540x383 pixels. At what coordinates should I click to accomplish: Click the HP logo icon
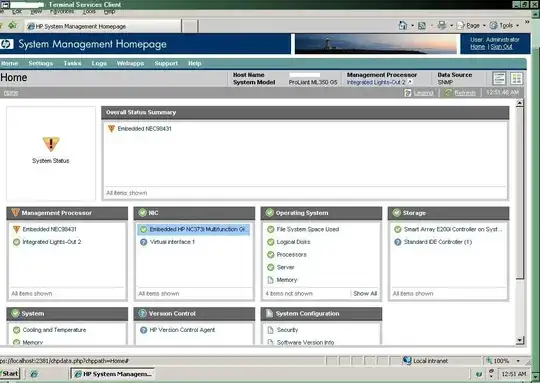tap(7, 44)
